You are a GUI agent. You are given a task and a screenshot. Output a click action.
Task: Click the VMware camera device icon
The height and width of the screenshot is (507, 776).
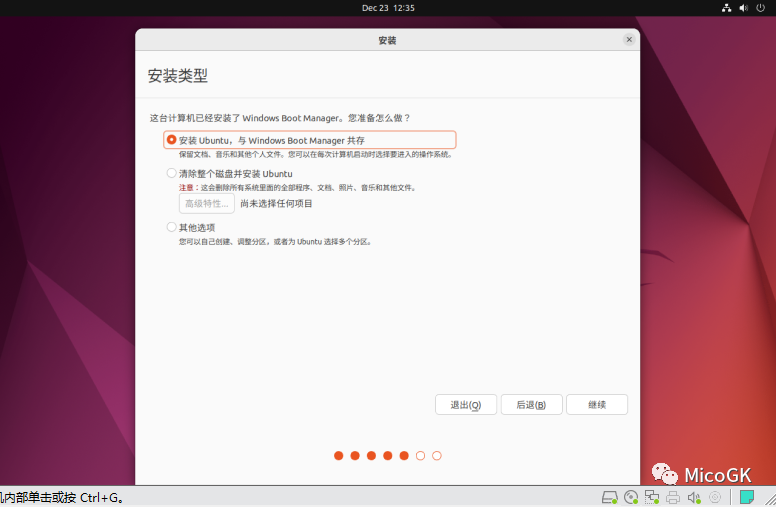coord(715,497)
